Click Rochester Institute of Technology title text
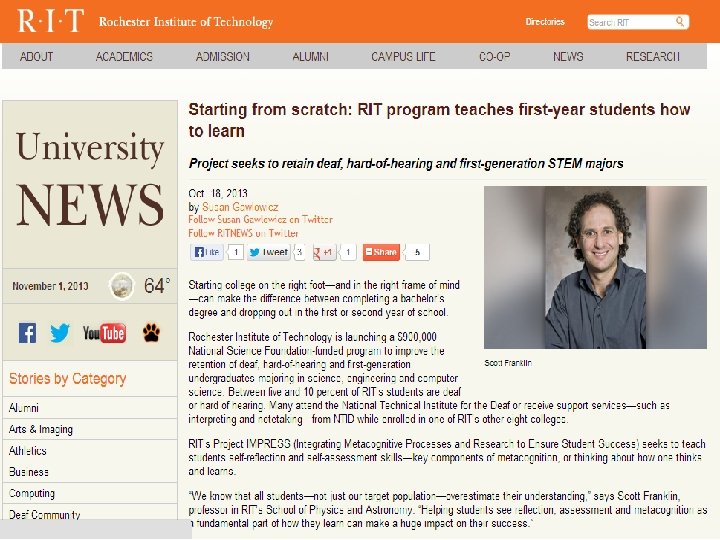This screenshot has height=540, width=720. tap(186, 22)
